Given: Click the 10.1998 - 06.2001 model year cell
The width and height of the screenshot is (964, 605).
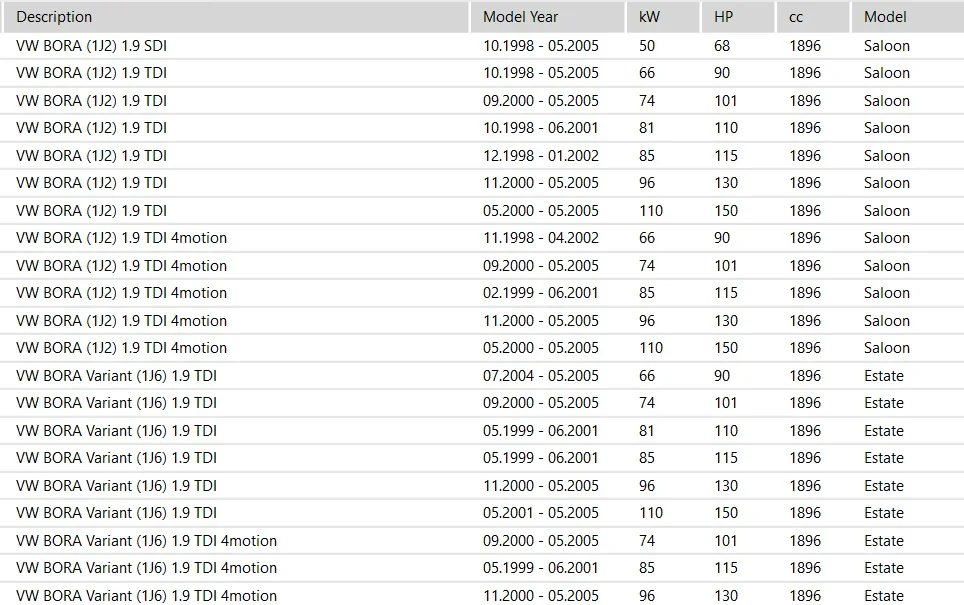Looking at the screenshot, I should point(540,128).
